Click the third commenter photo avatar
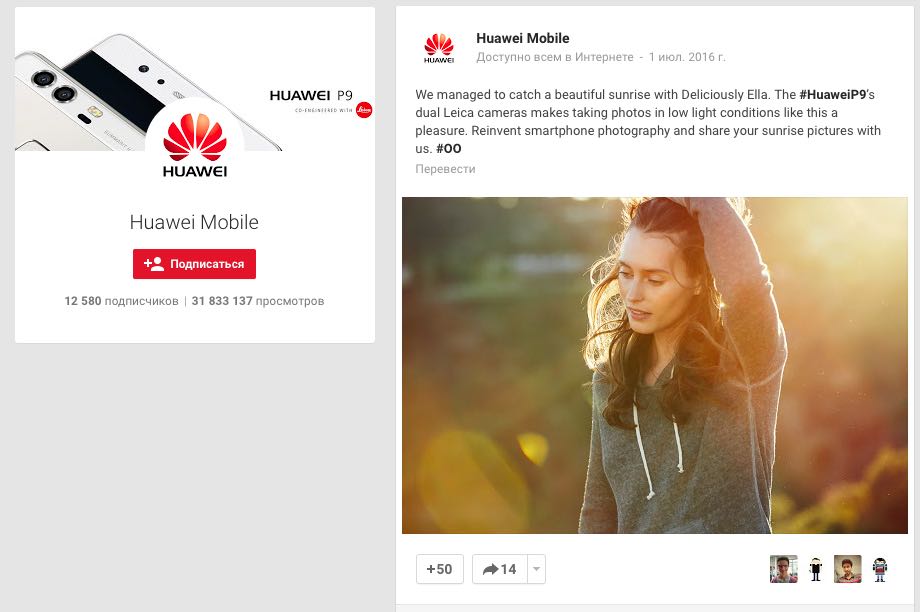Viewport: 920px width, 612px height. point(847,569)
